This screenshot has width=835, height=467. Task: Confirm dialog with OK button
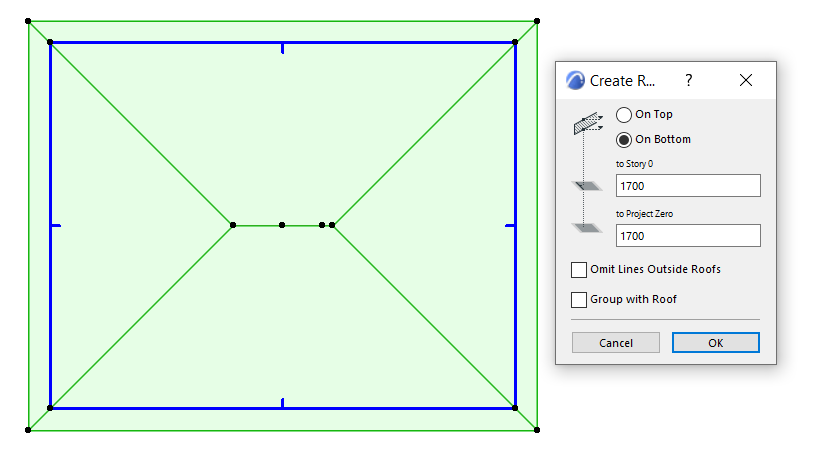pyautogui.click(x=716, y=343)
